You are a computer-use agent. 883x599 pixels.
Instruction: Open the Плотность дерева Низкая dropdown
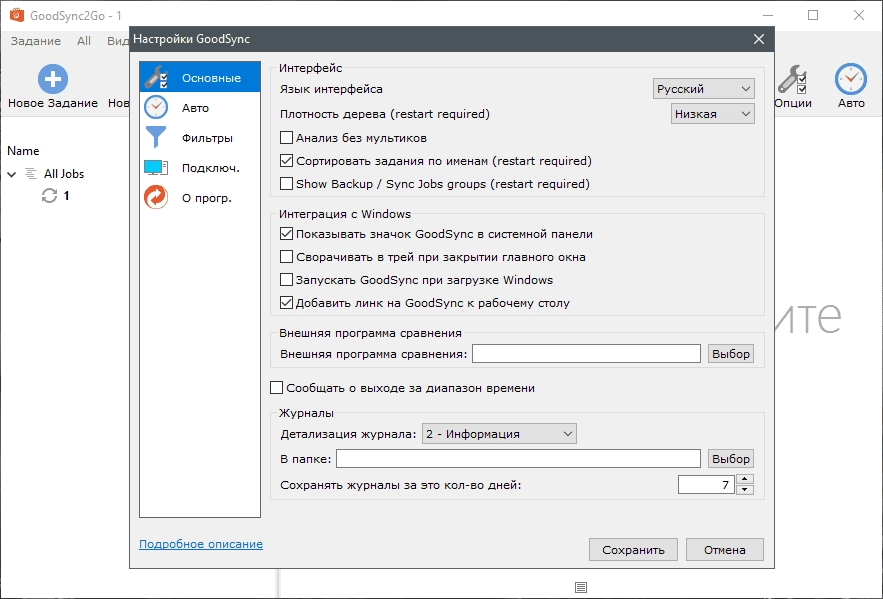pos(712,114)
